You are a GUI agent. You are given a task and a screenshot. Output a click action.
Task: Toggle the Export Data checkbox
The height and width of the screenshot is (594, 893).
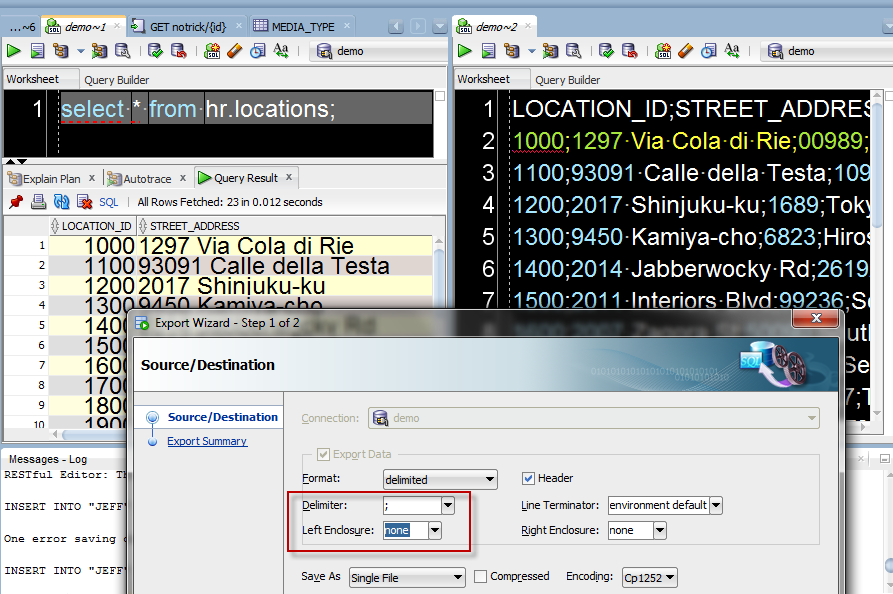323,454
